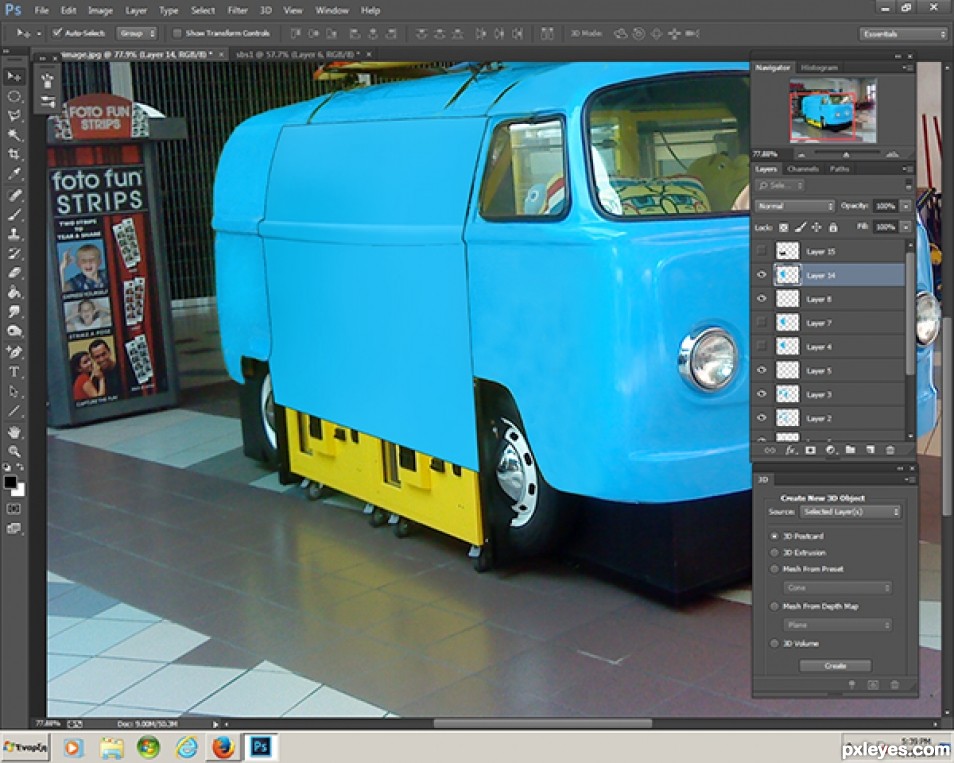Open the Image menu
This screenshot has height=763, width=954.
click(x=100, y=10)
